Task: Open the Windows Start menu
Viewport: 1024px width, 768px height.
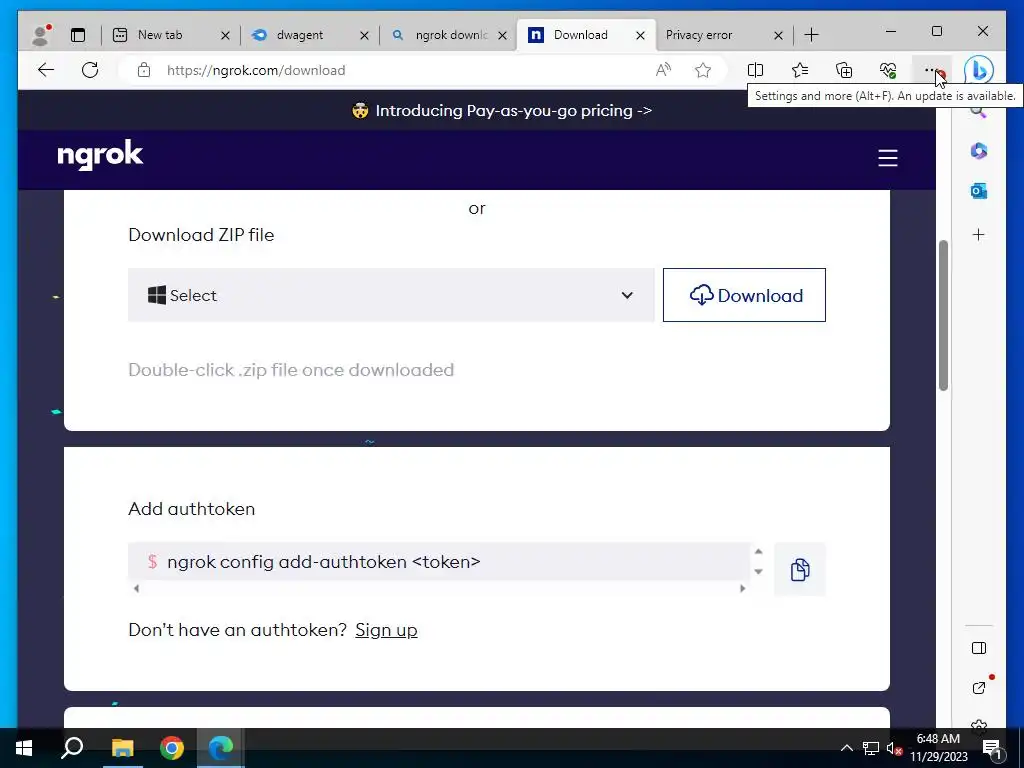Action: 24,748
